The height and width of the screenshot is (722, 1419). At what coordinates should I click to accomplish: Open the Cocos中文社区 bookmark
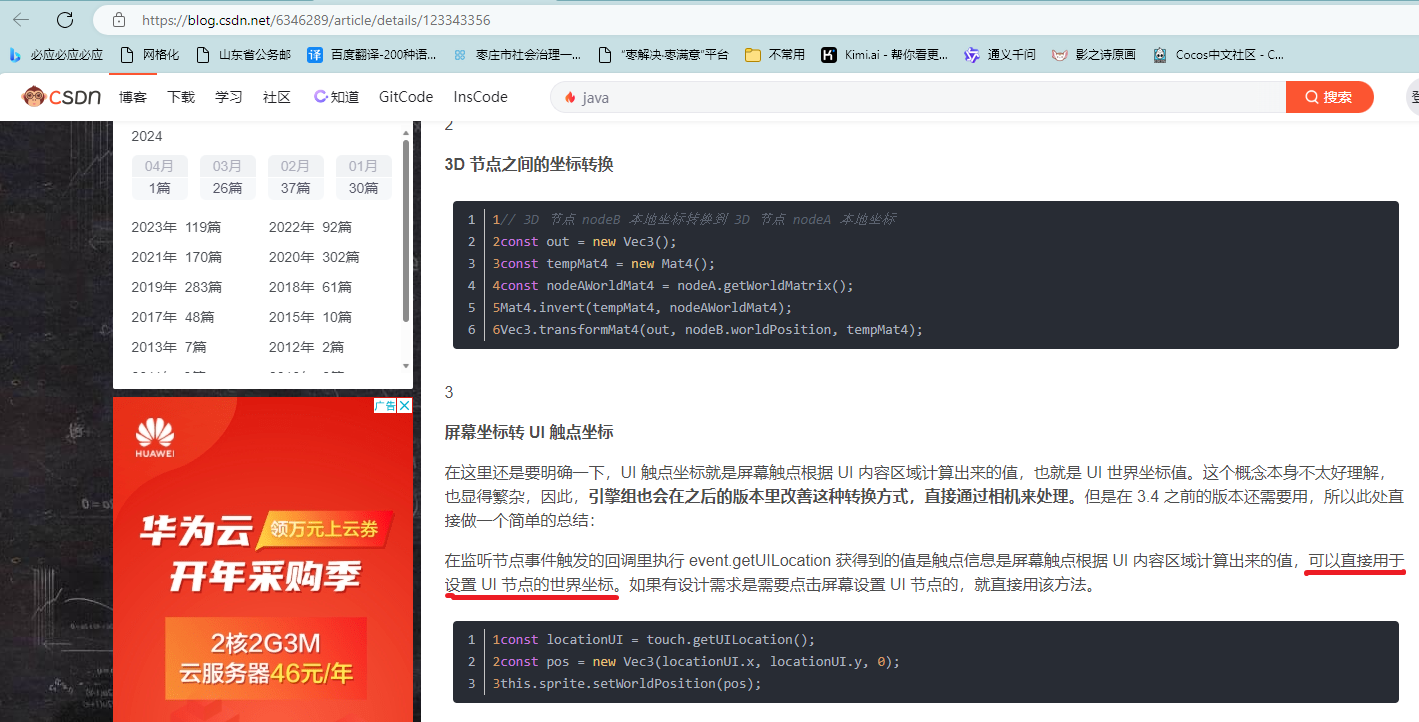[1218, 55]
